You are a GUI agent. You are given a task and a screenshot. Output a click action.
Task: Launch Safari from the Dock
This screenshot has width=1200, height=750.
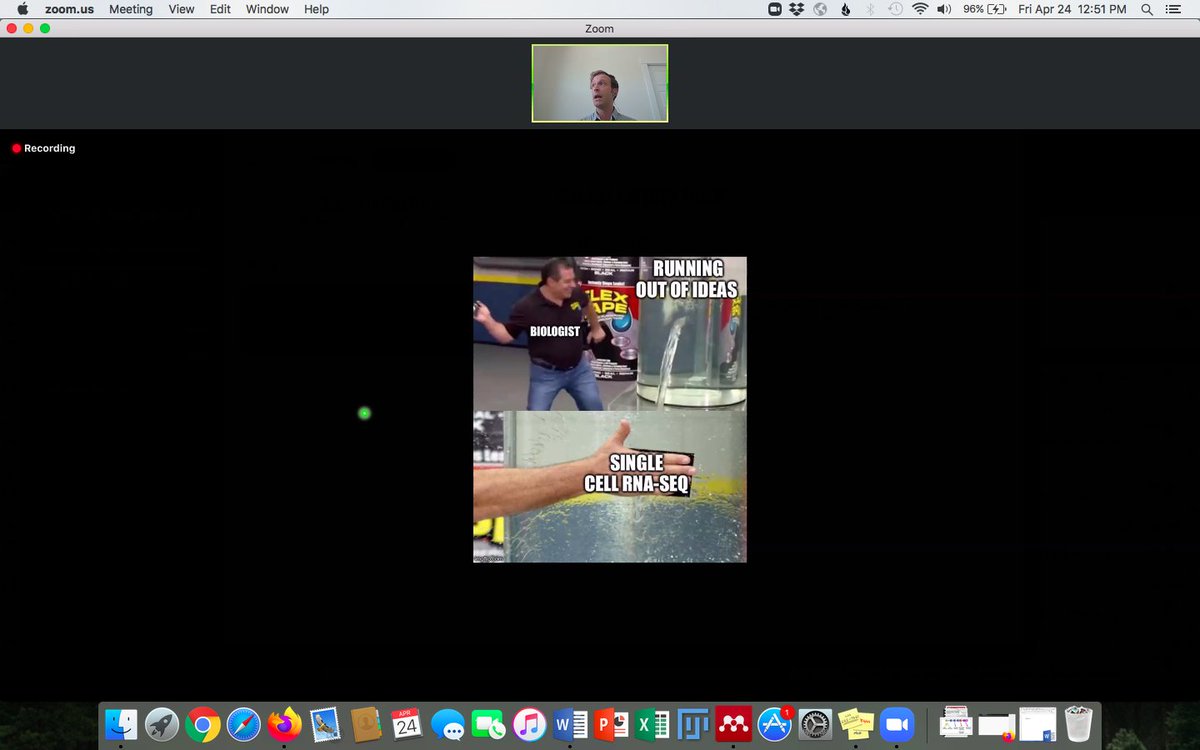pos(244,723)
